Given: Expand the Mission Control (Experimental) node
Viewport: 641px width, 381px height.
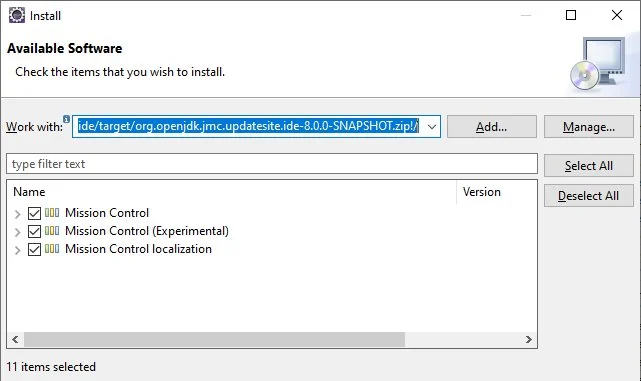Looking at the screenshot, I should coord(17,232).
